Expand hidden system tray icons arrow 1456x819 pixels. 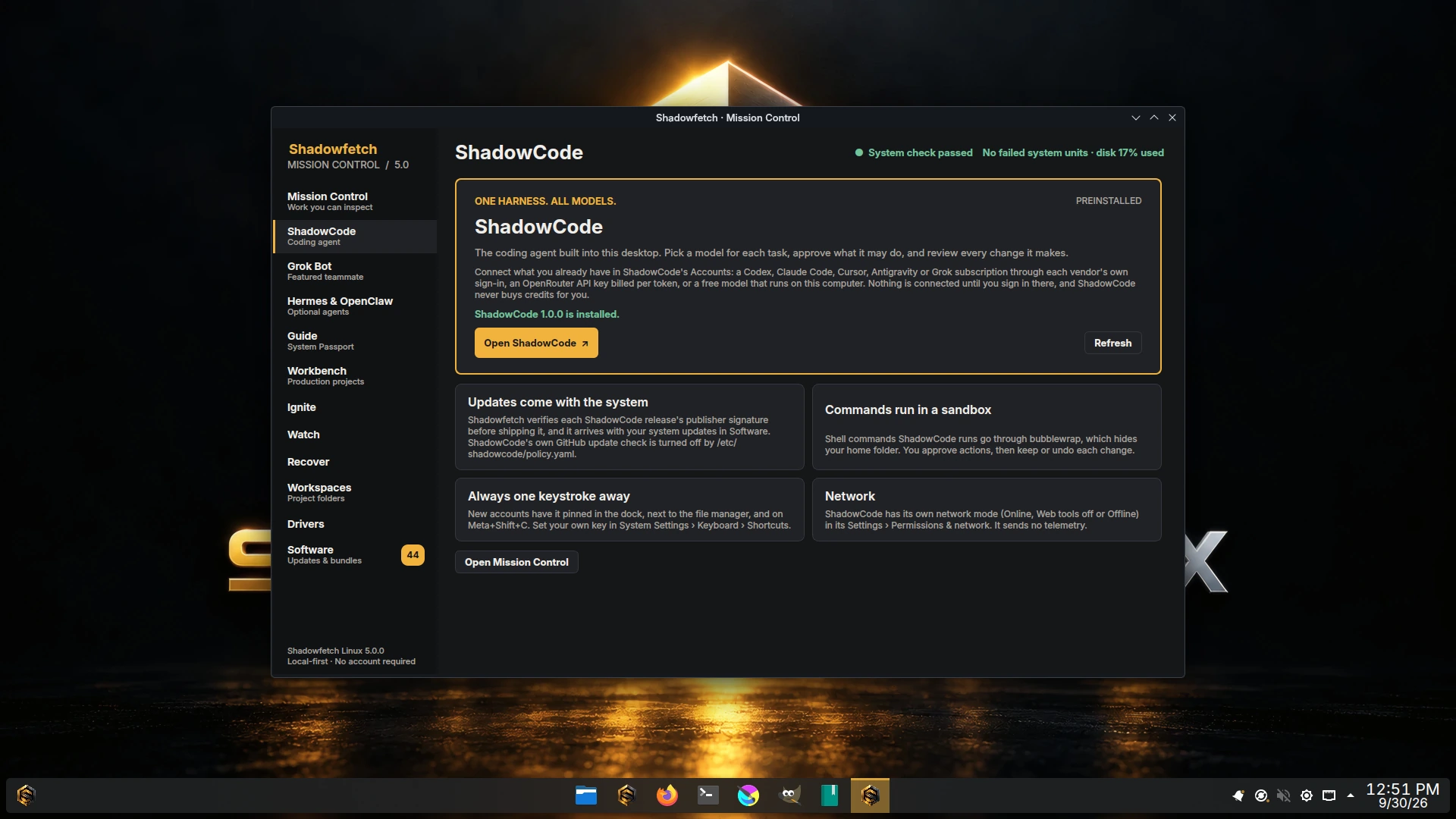tap(1351, 795)
